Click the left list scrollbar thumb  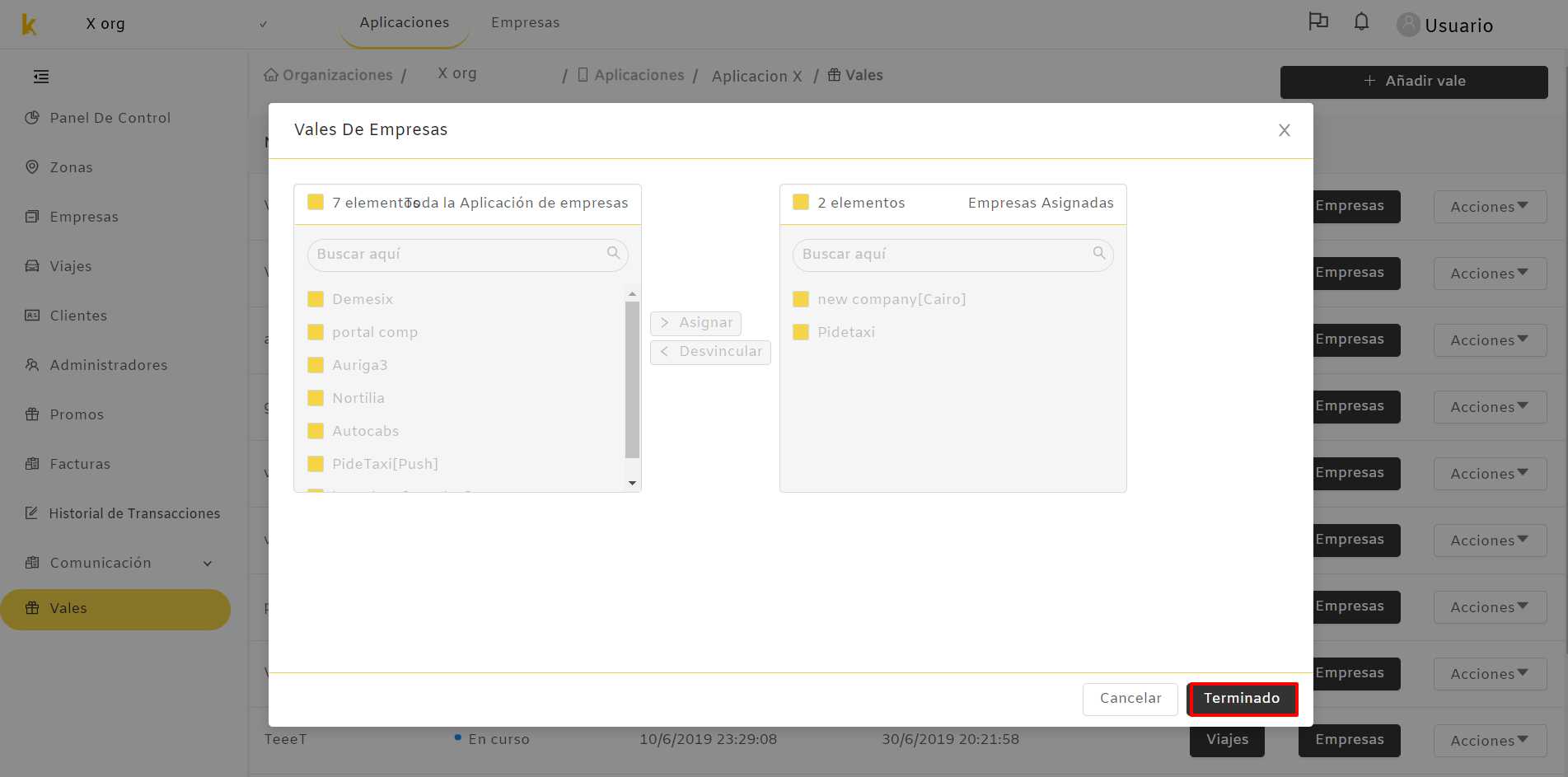pyautogui.click(x=632, y=379)
